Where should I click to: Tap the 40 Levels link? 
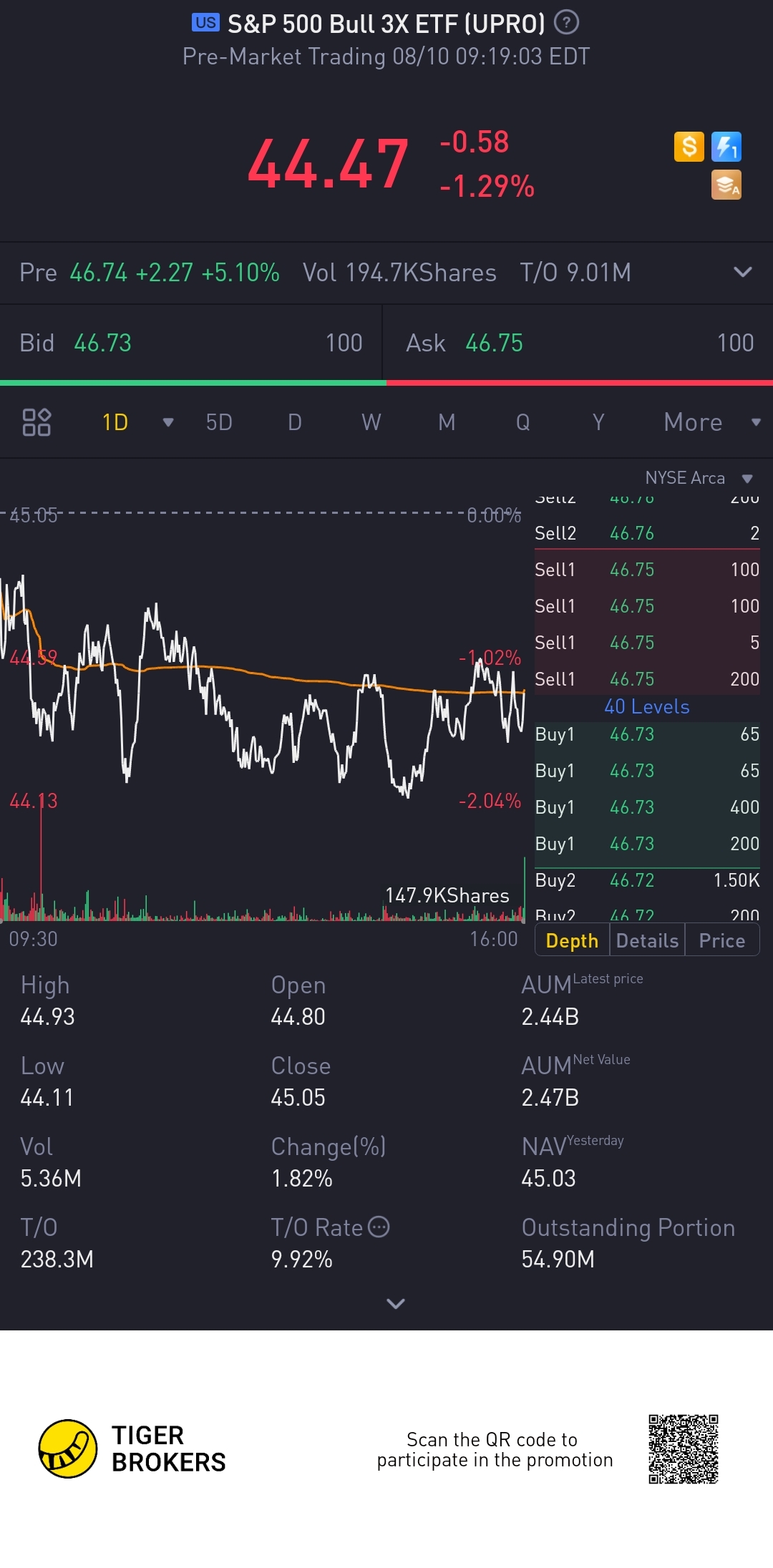tap(647, 706)
